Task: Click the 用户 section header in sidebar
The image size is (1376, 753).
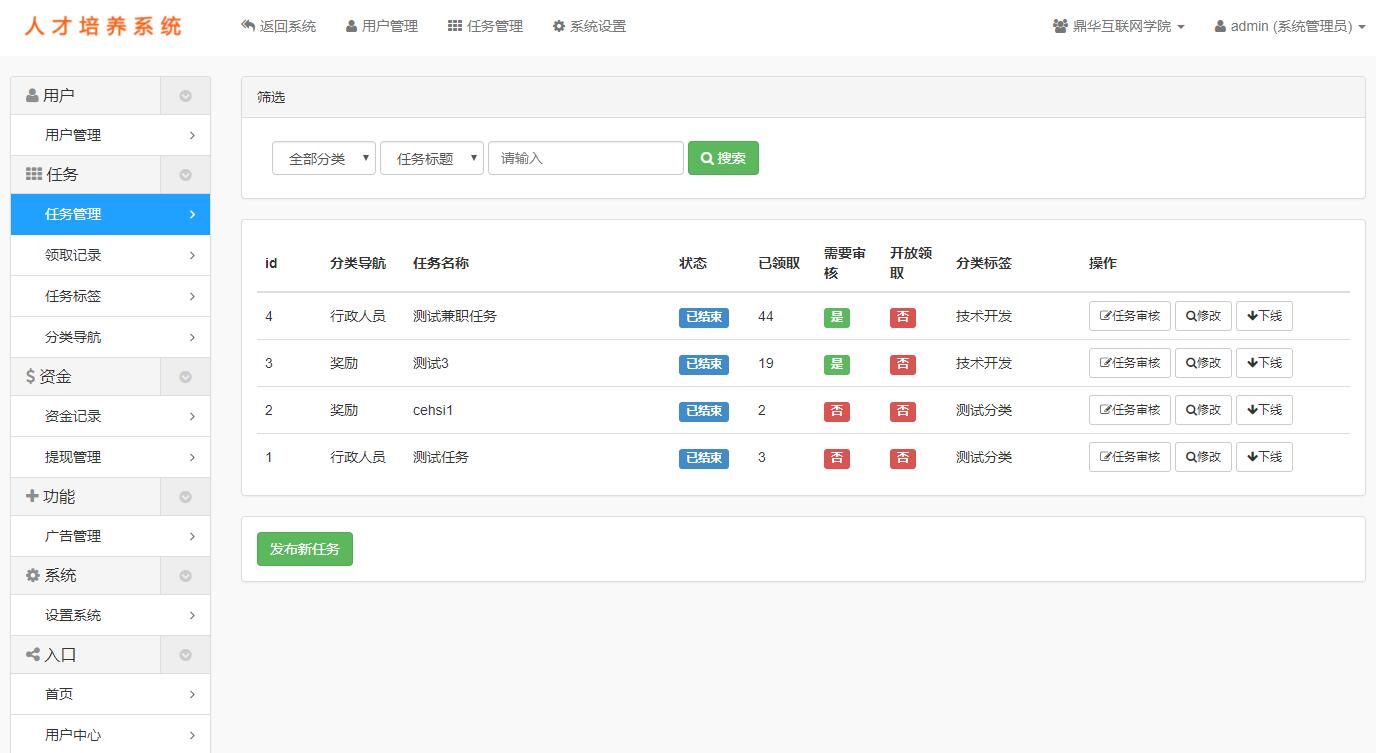Action: pos(86,96)
